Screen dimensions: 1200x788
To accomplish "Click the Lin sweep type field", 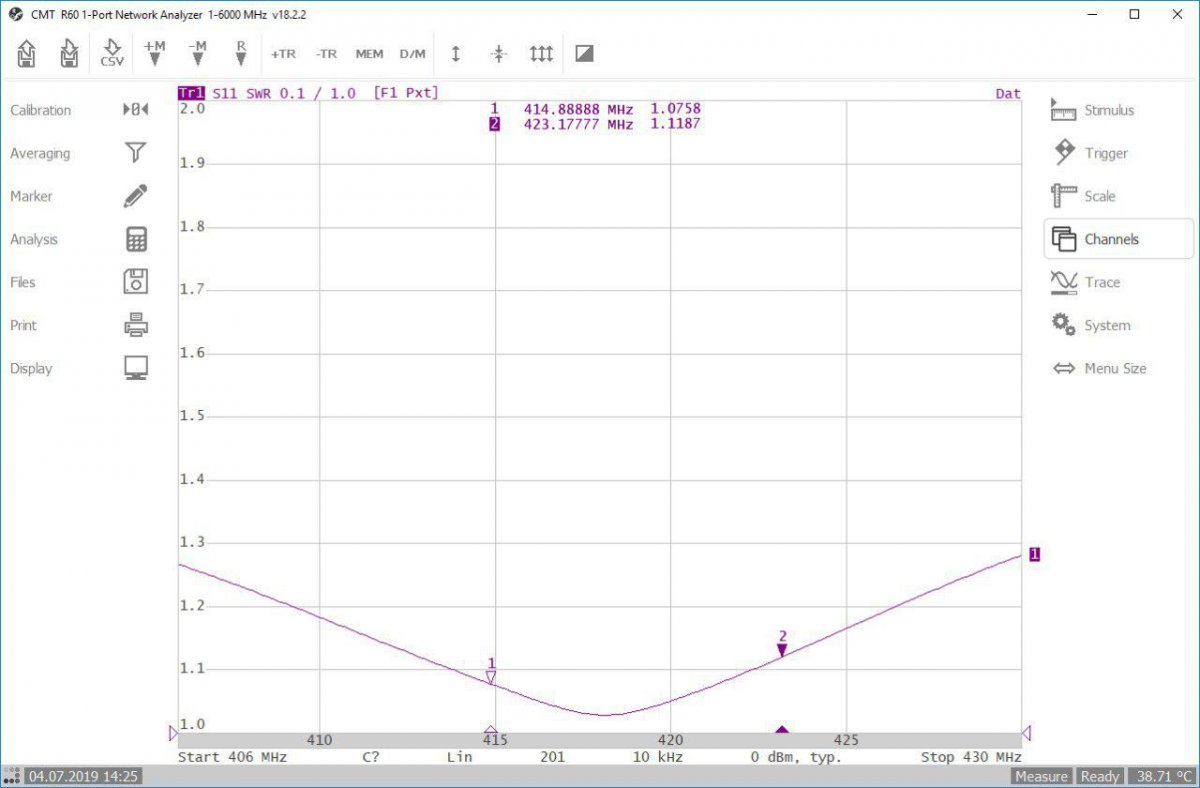I will [459, 757].
